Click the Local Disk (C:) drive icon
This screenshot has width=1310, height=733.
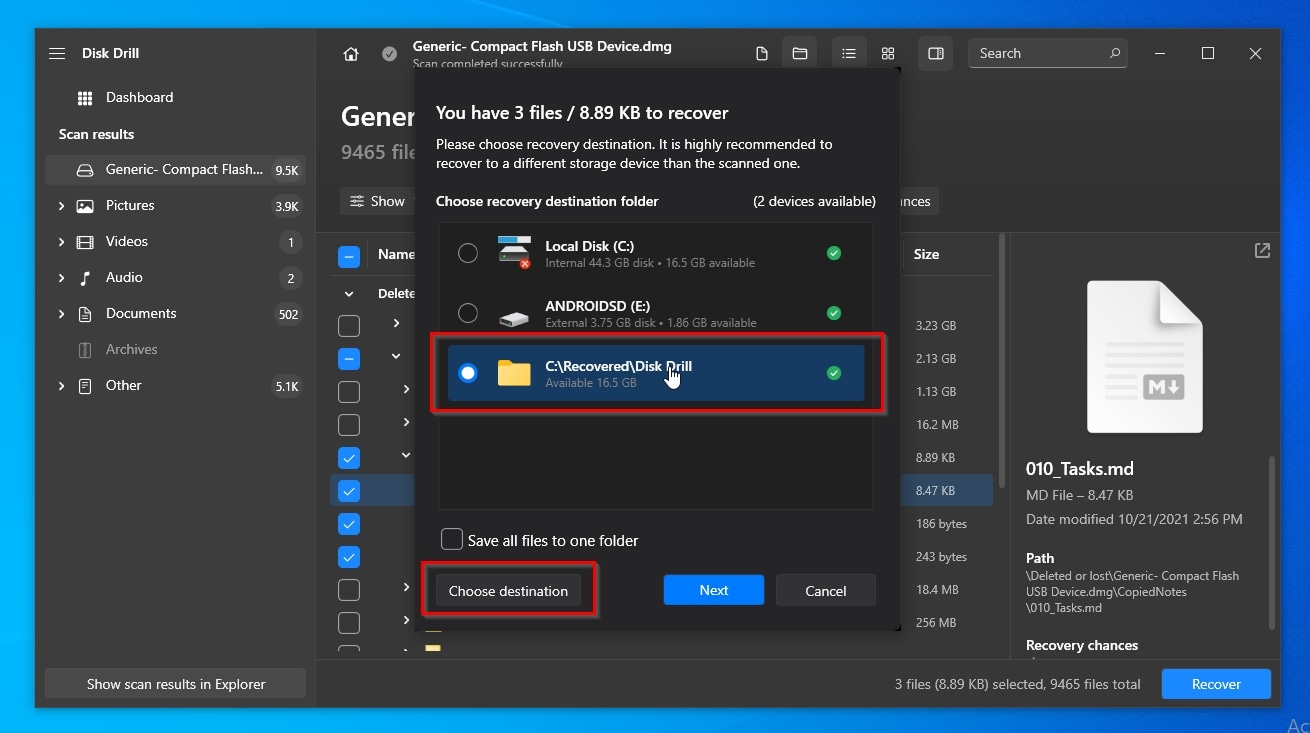515,253
